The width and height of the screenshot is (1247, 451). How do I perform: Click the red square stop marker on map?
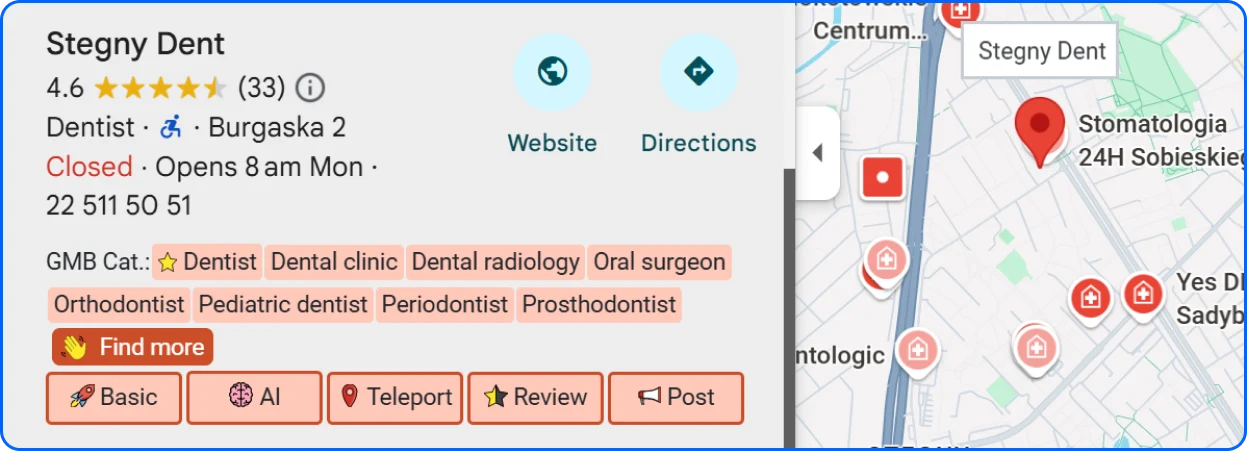click(x=882, y=178)
